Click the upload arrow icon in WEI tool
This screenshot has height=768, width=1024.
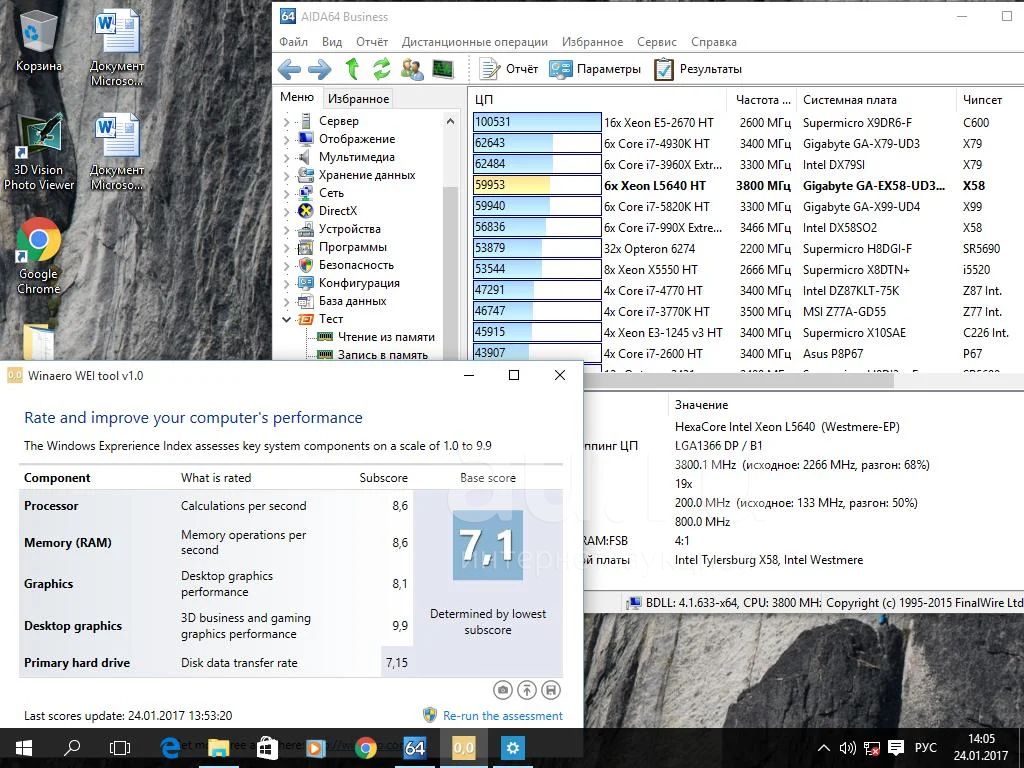[x=526, y=690]
